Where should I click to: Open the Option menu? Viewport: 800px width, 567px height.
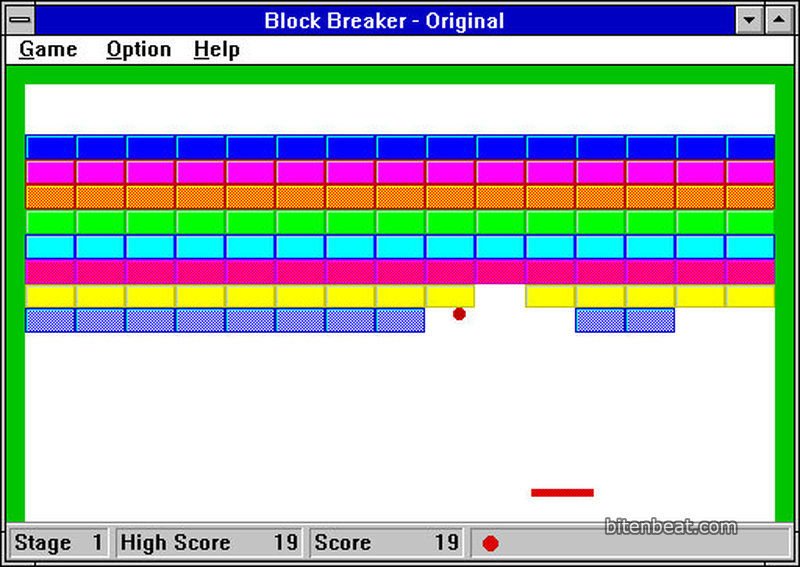tap(138, 50)
